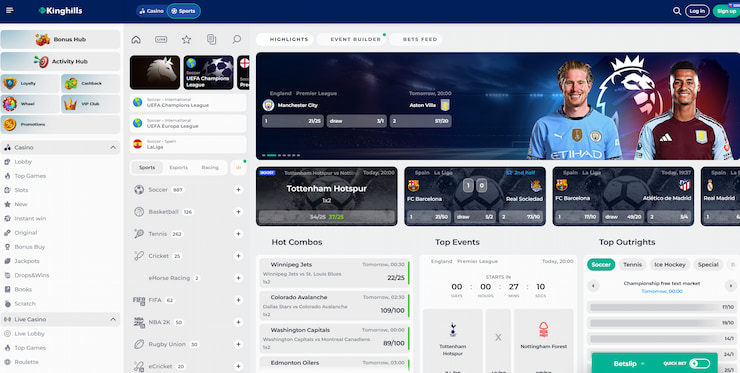Open Spain LaLiga league

(x=188, y=144)
